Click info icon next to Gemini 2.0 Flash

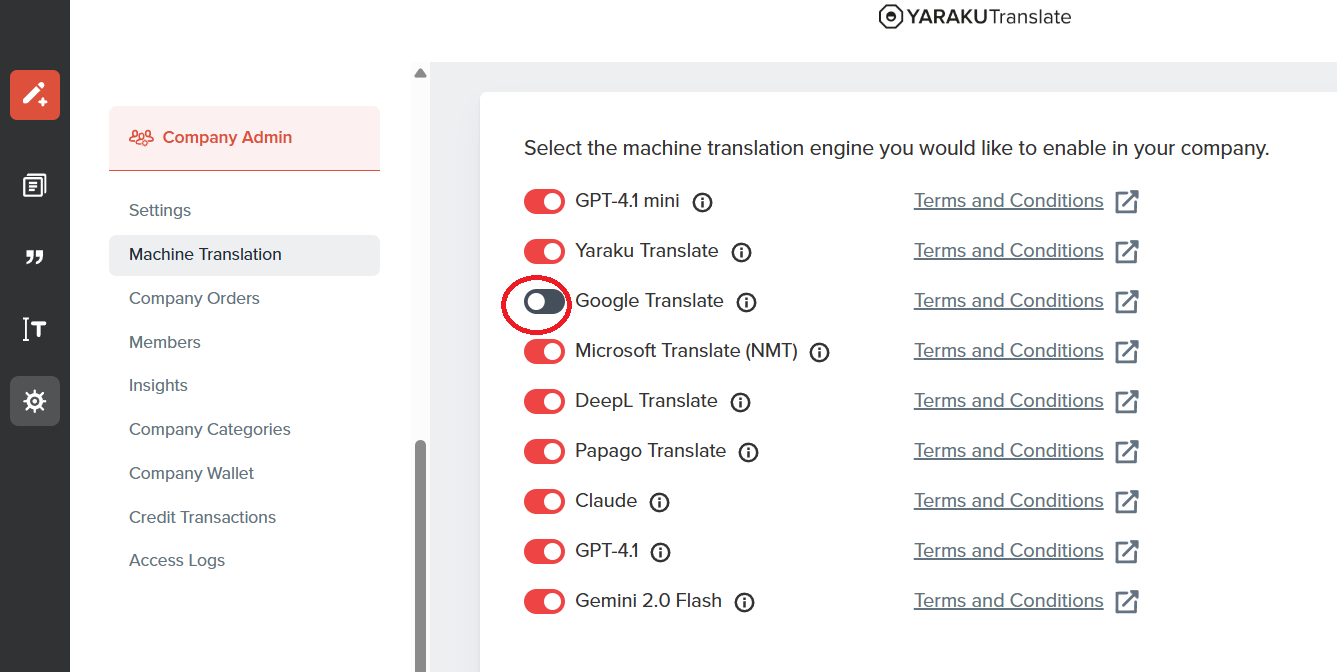744,602
